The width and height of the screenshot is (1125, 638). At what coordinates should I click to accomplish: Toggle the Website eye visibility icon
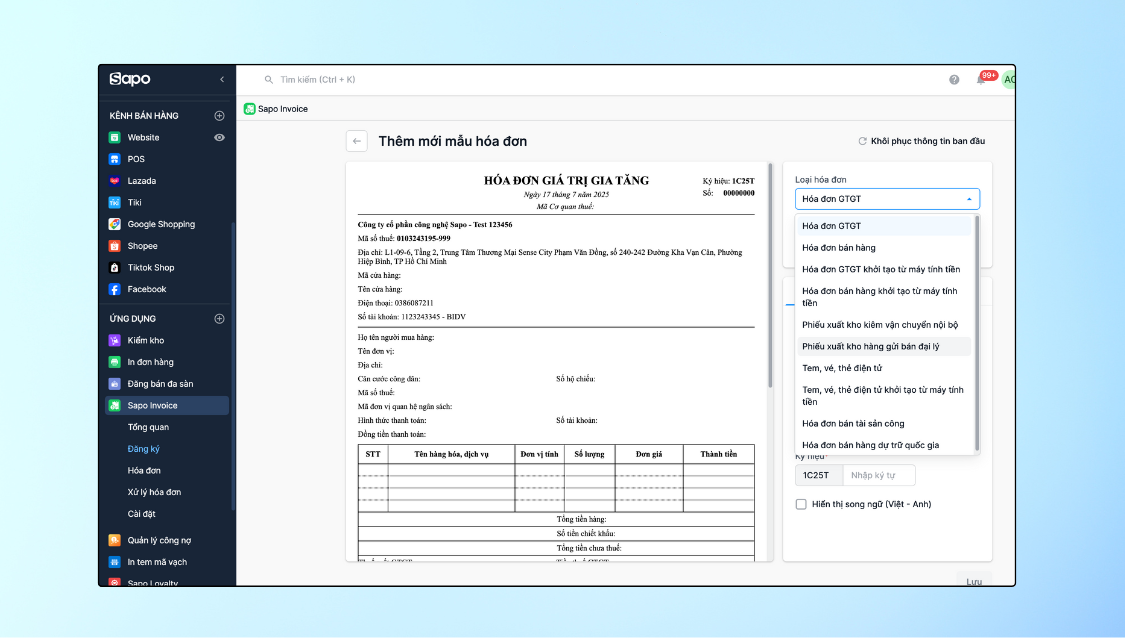point(220,138)
